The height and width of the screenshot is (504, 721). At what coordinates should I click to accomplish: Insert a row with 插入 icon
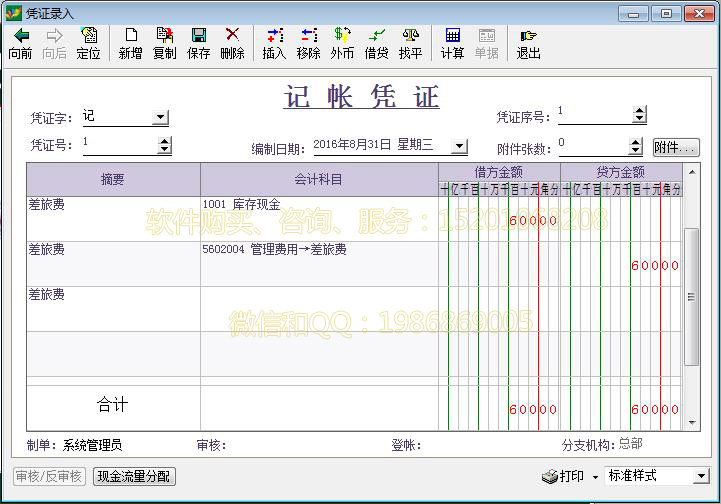(274, 36)
